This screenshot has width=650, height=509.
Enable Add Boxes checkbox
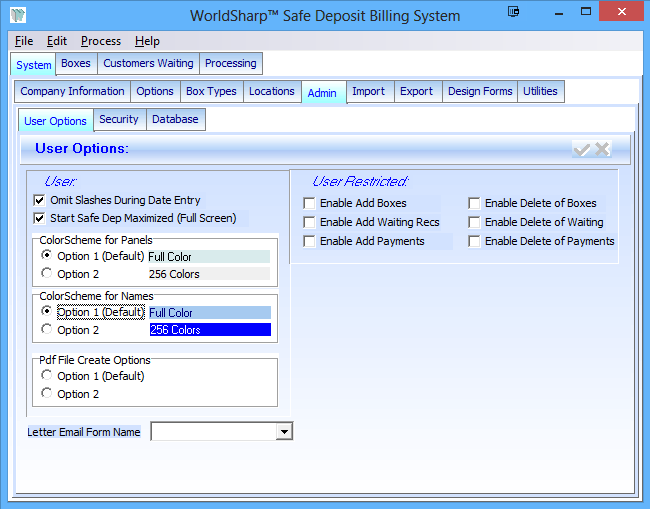tap(309, 203)
